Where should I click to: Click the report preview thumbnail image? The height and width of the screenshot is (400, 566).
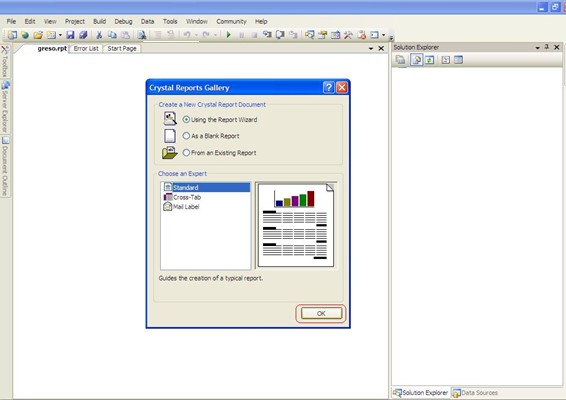tap(296, 226)
